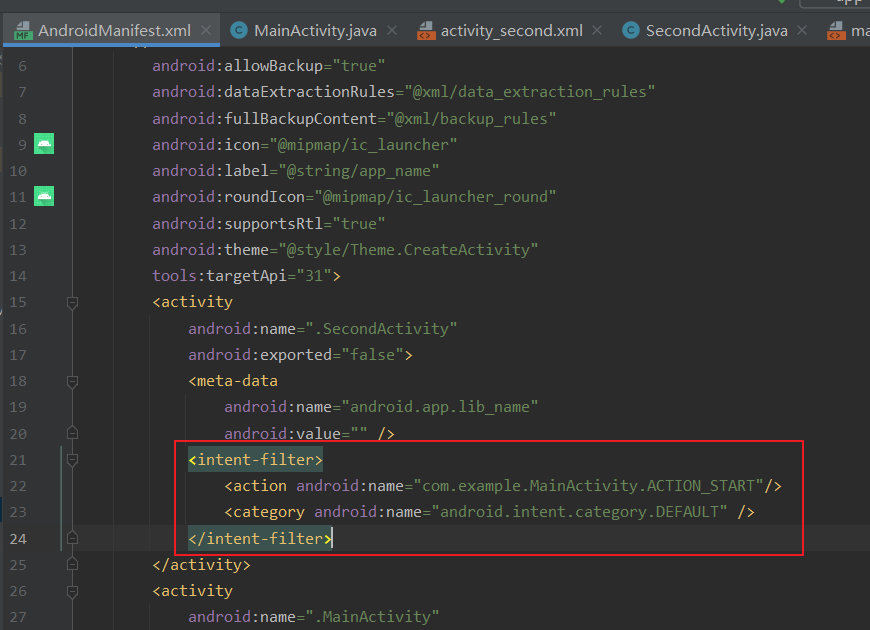Click the Android icon on line 9 gutter
The image size is (870, 630).
point(43,144)
